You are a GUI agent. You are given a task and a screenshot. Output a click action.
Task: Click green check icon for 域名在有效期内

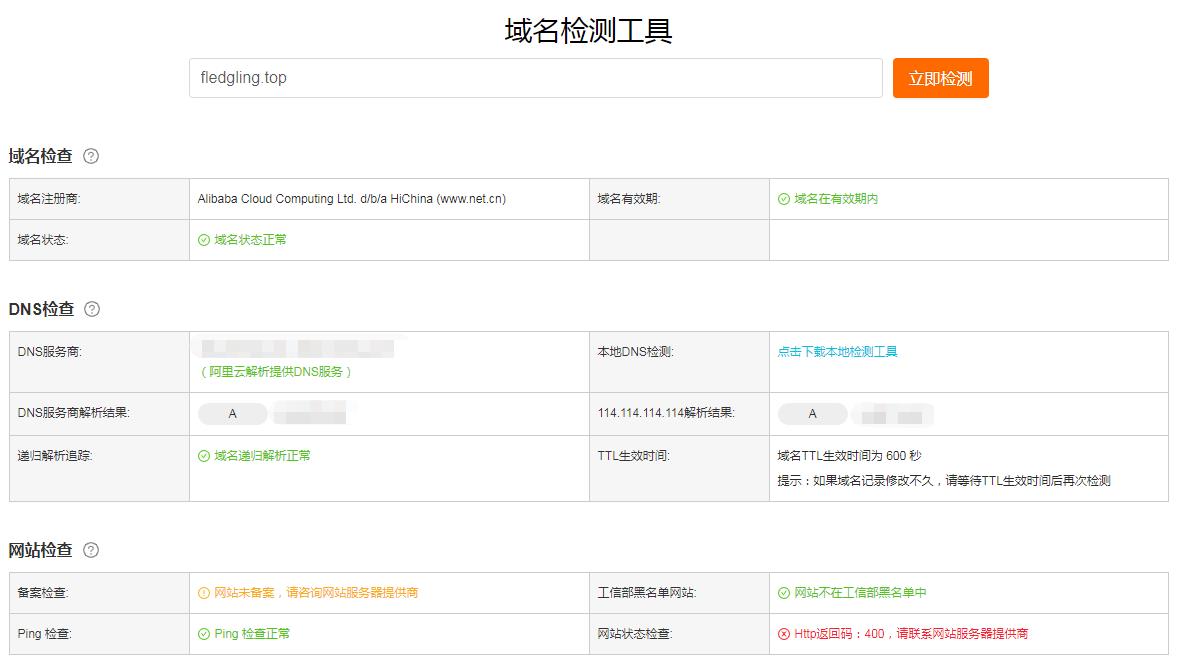(x=784, y=199)
